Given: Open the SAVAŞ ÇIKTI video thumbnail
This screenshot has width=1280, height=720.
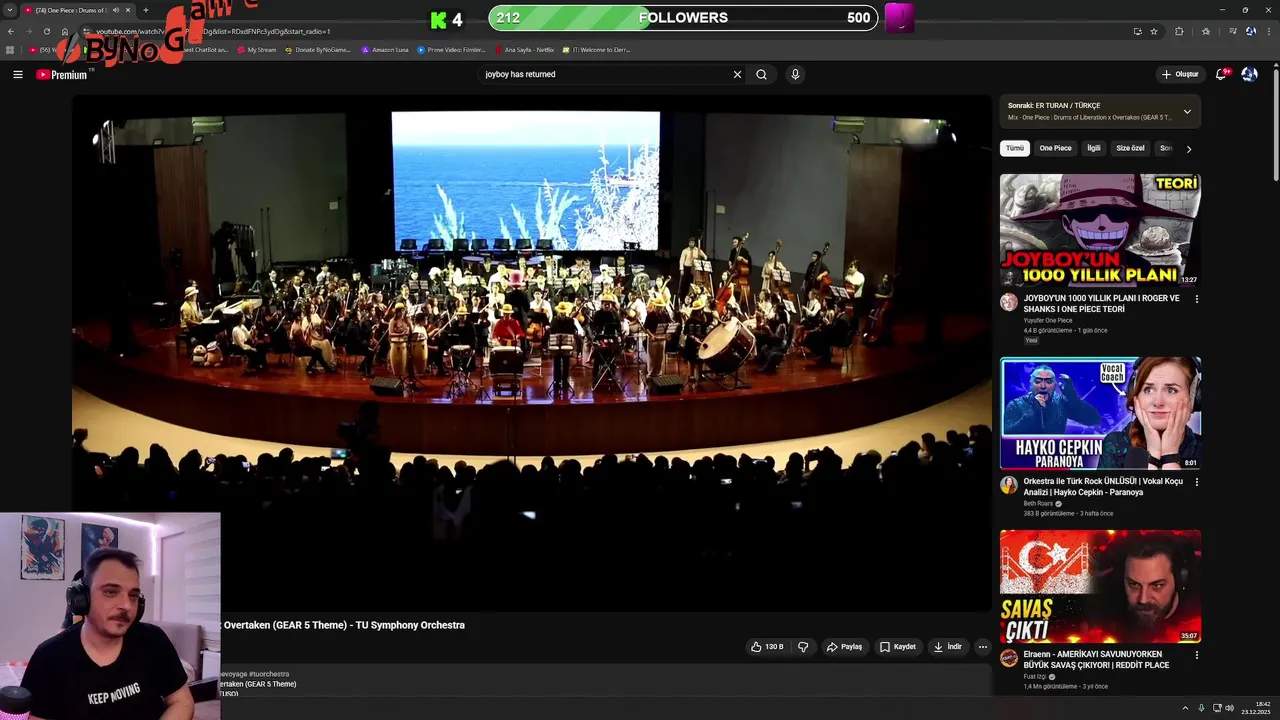Looking at the screenshot, I should tap(1100, 586).
